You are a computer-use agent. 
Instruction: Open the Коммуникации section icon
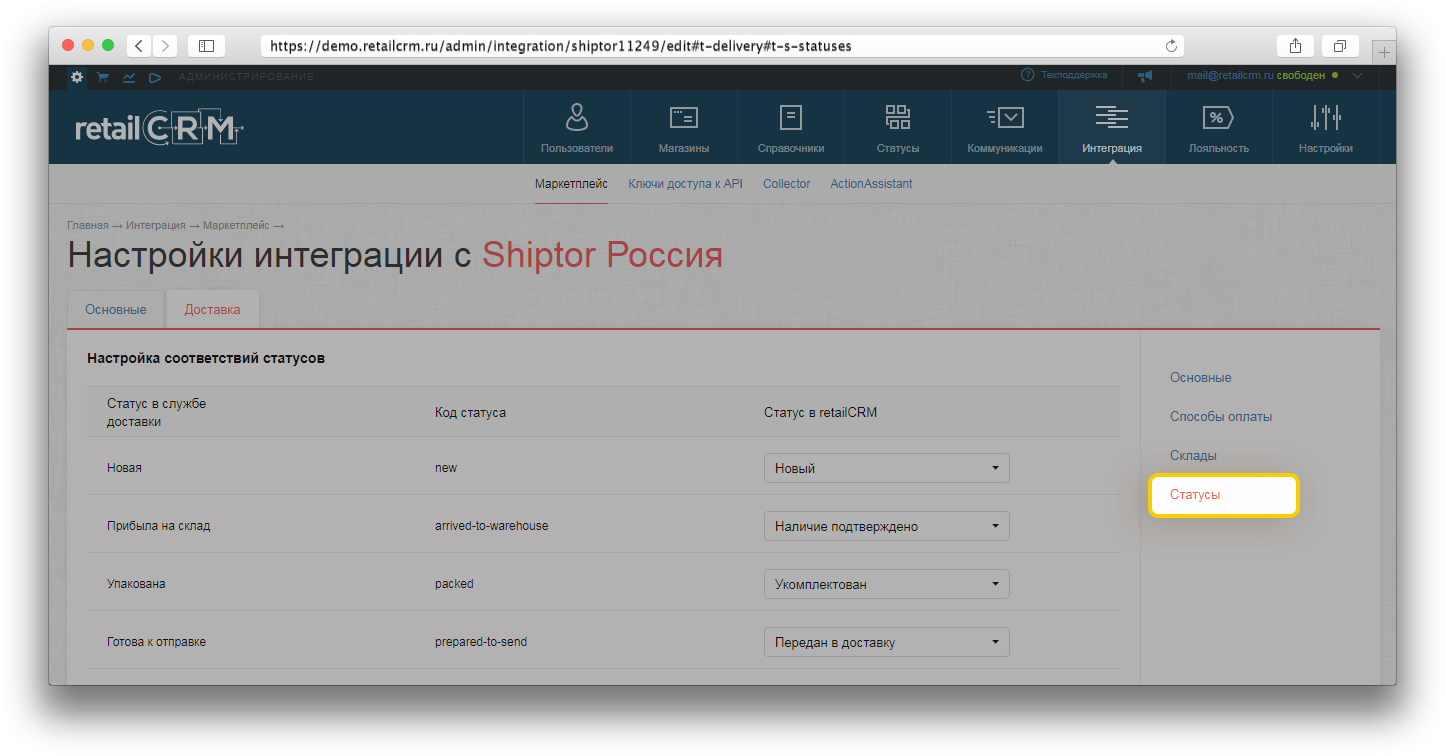pyautogui.click(x=1004, y=118)
